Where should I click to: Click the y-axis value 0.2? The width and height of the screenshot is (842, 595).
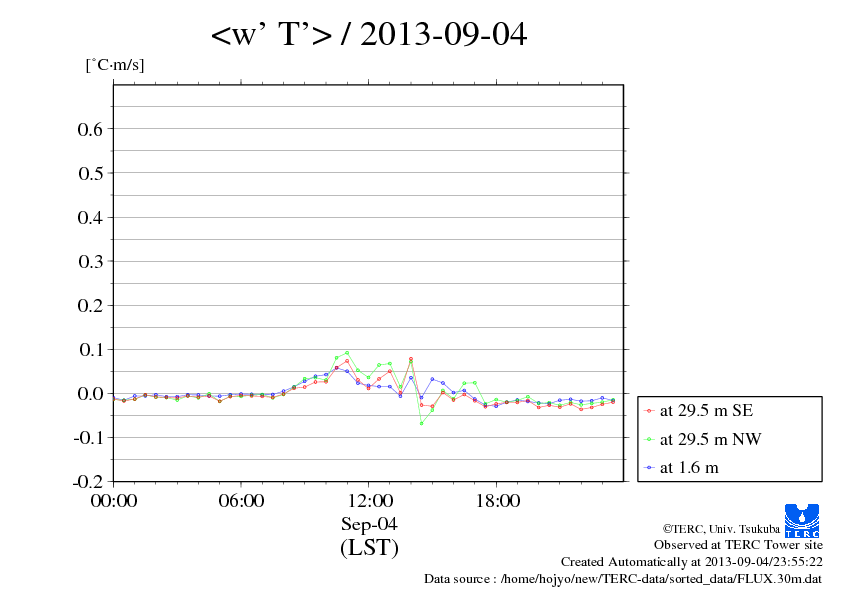coord(90,305)
